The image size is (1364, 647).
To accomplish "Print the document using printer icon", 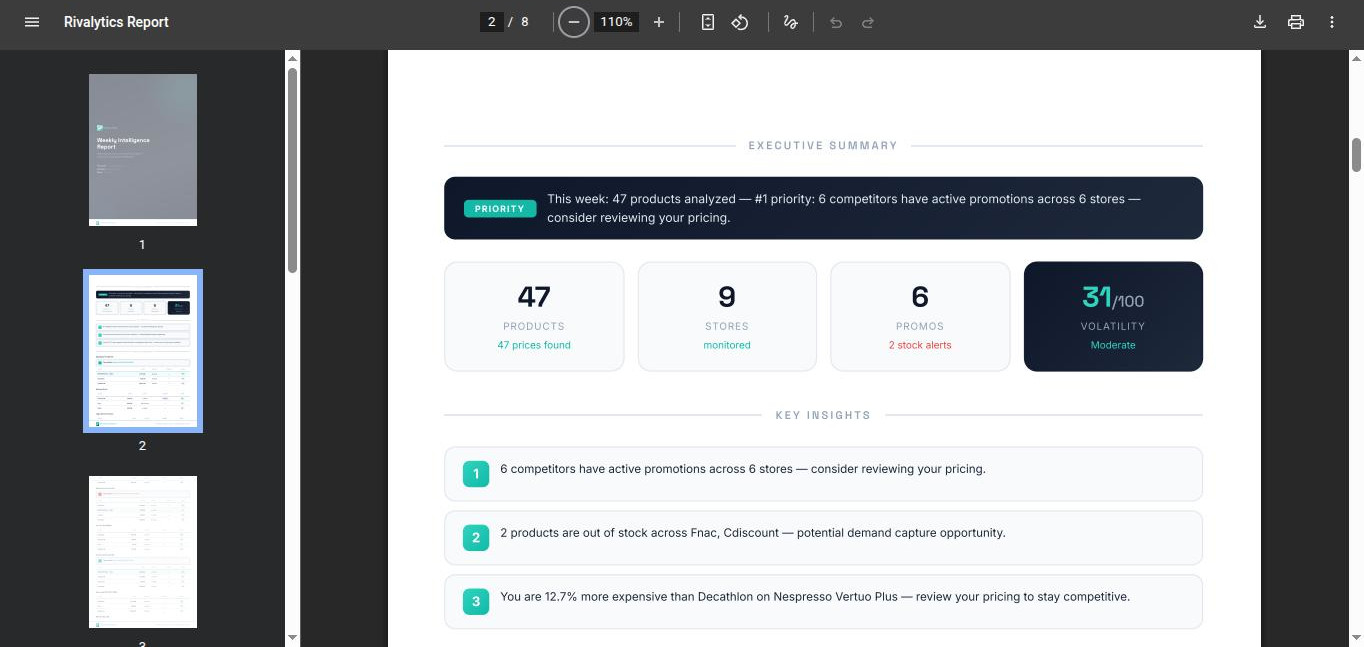I will (x=1296, y=22).
